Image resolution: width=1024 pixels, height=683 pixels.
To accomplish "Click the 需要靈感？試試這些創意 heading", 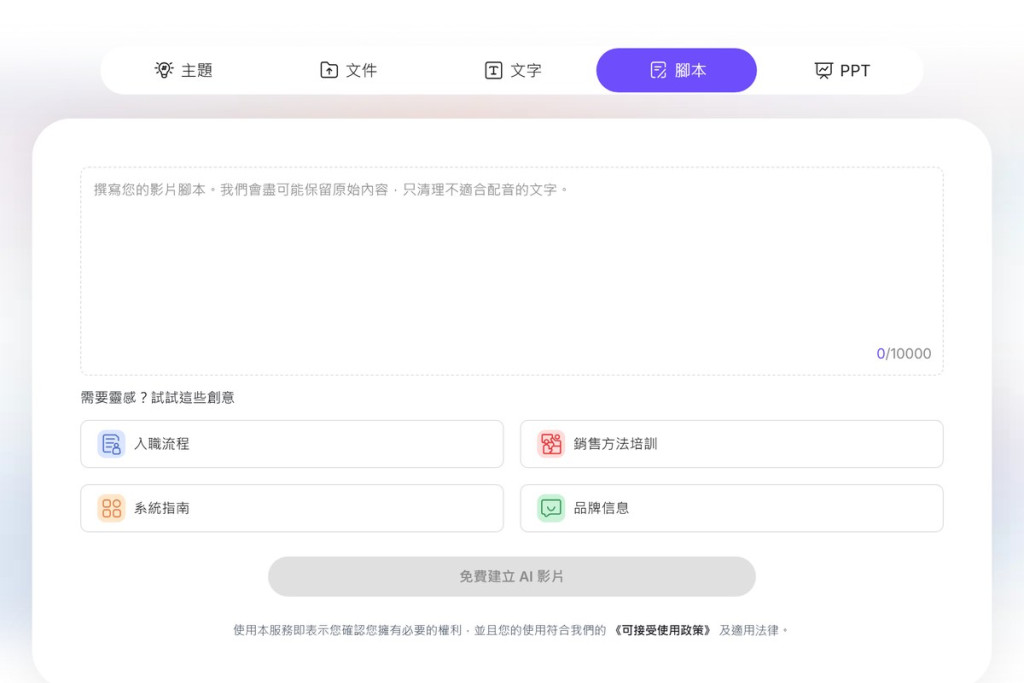I will pos(157,398).
